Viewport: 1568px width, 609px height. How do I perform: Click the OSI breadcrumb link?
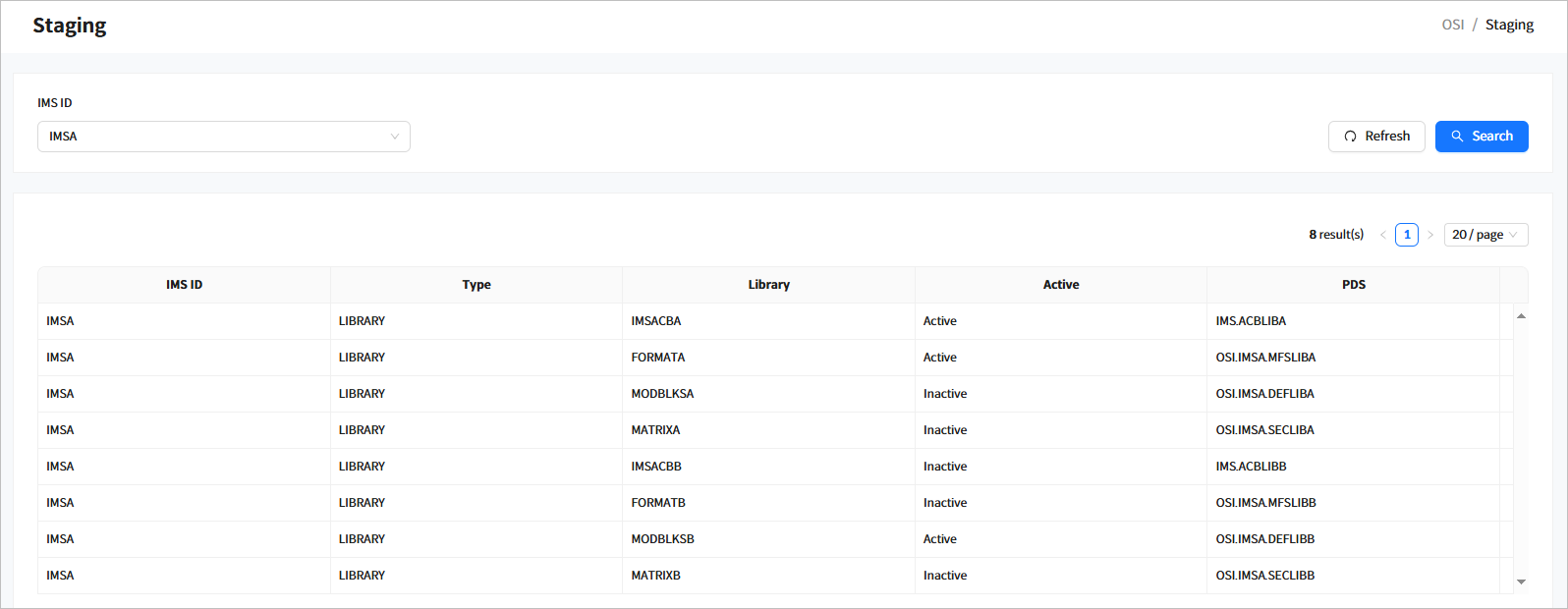[x=1452, y=25]
